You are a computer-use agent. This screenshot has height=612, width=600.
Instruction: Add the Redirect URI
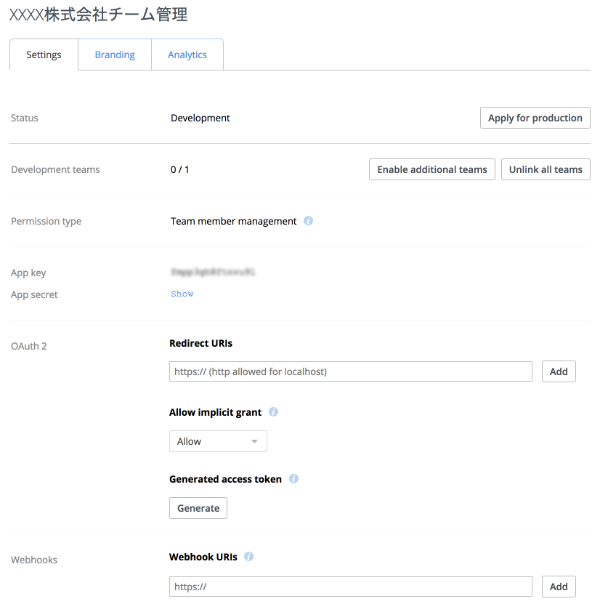tap(558, 372)
